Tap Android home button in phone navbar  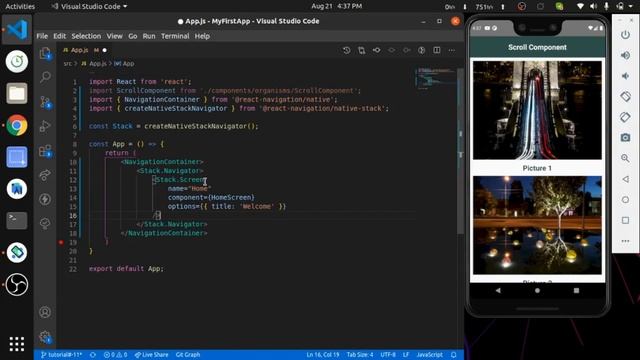[x=537, y=291]
